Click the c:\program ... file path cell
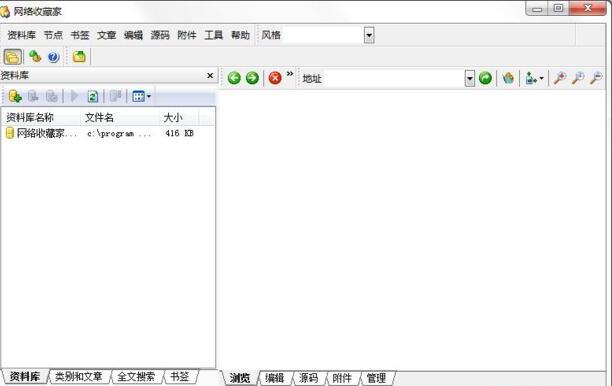612x386 pixels. click(x=119, y=133)
